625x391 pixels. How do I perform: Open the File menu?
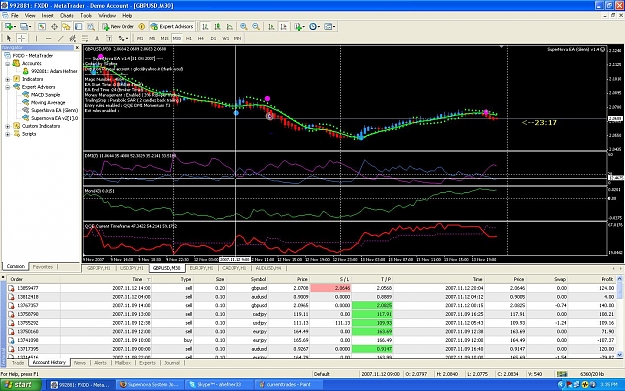15,16
